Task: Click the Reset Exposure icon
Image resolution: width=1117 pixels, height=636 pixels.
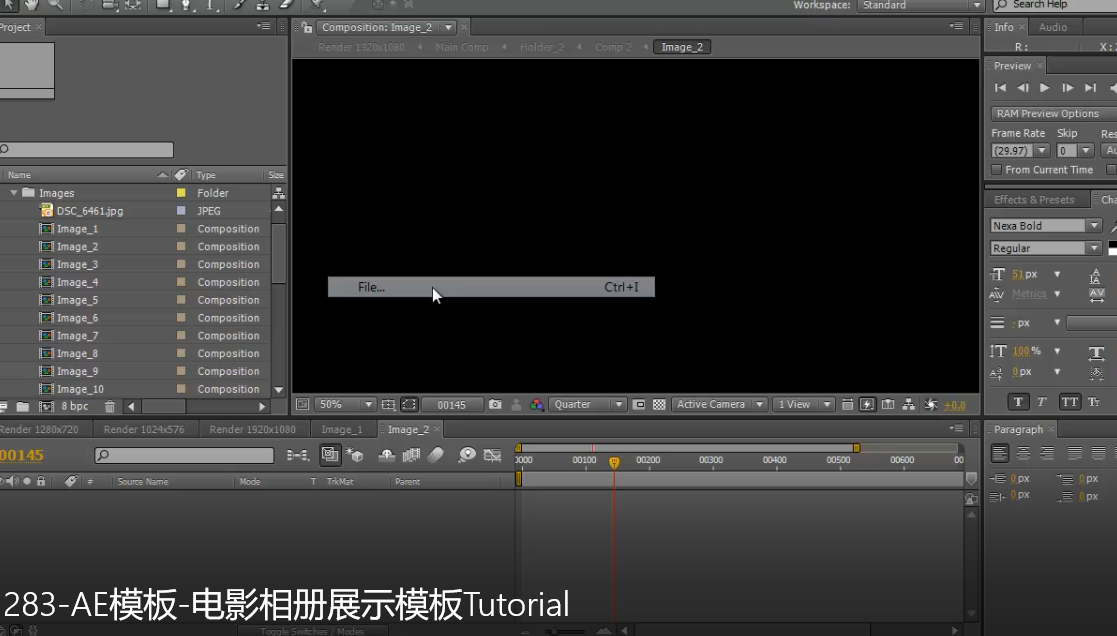Action: pos(930,405)
